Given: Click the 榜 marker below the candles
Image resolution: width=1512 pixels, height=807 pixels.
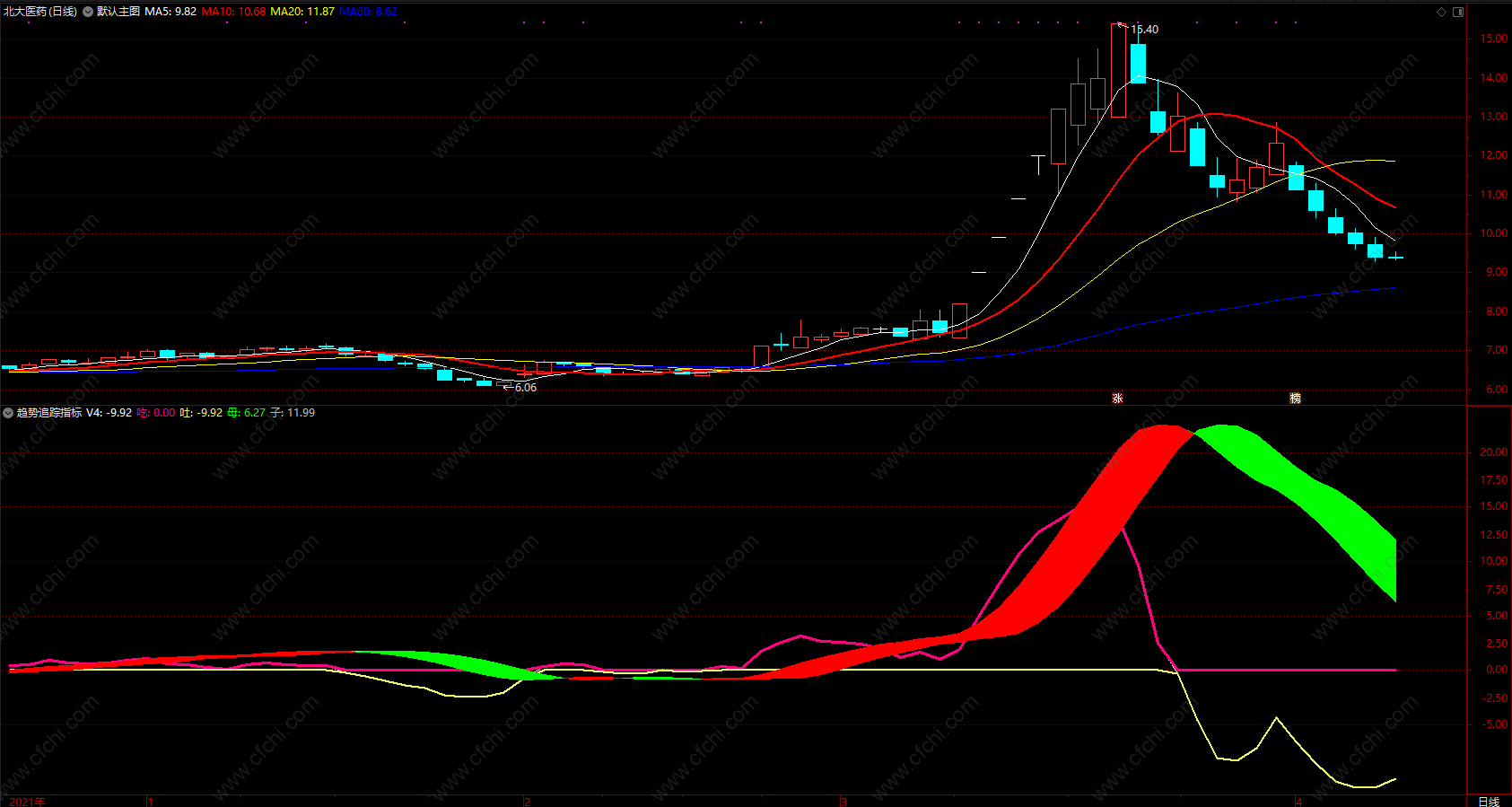Looking at the screenshot, I should (x=1295, y=398).
